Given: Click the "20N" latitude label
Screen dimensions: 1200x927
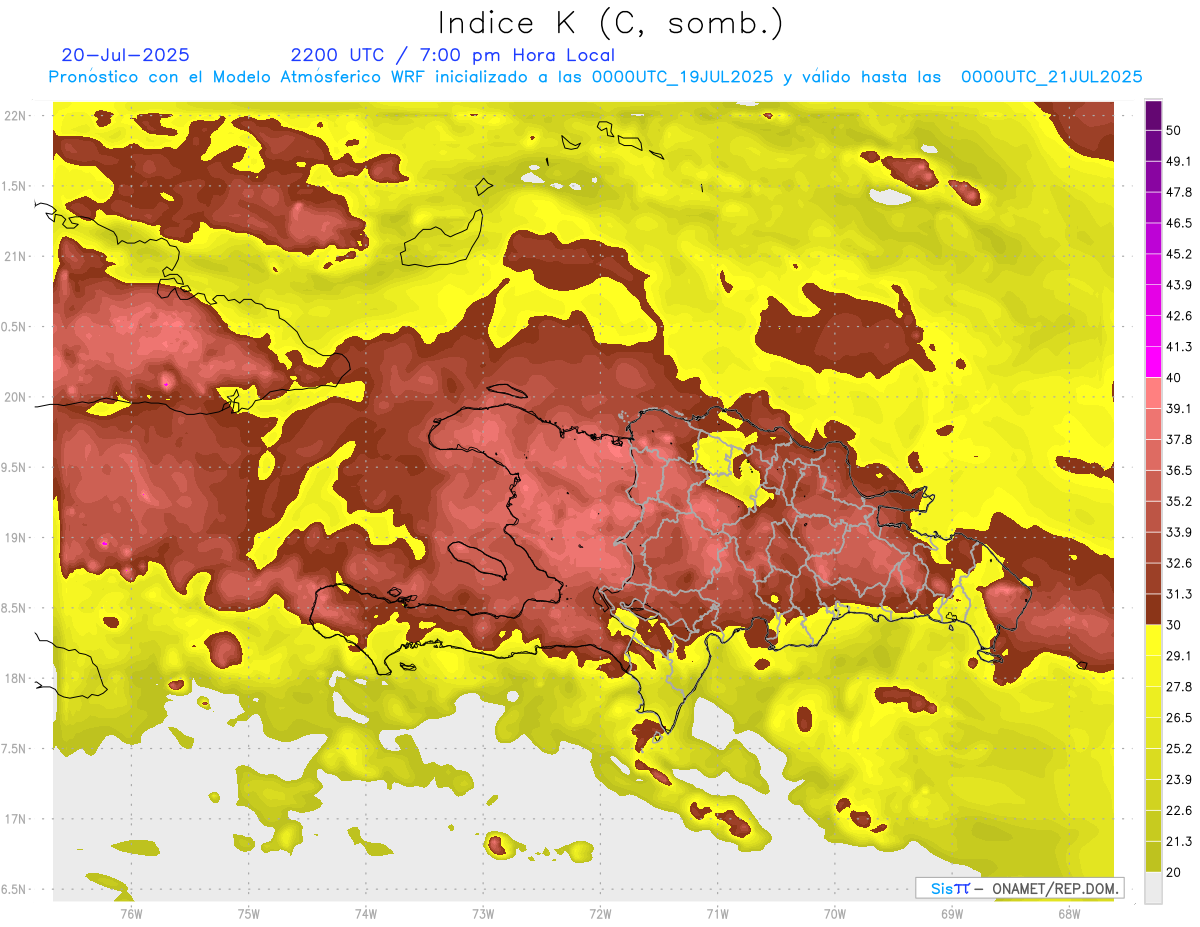Looking at the screenshot, I should [16, 397].
